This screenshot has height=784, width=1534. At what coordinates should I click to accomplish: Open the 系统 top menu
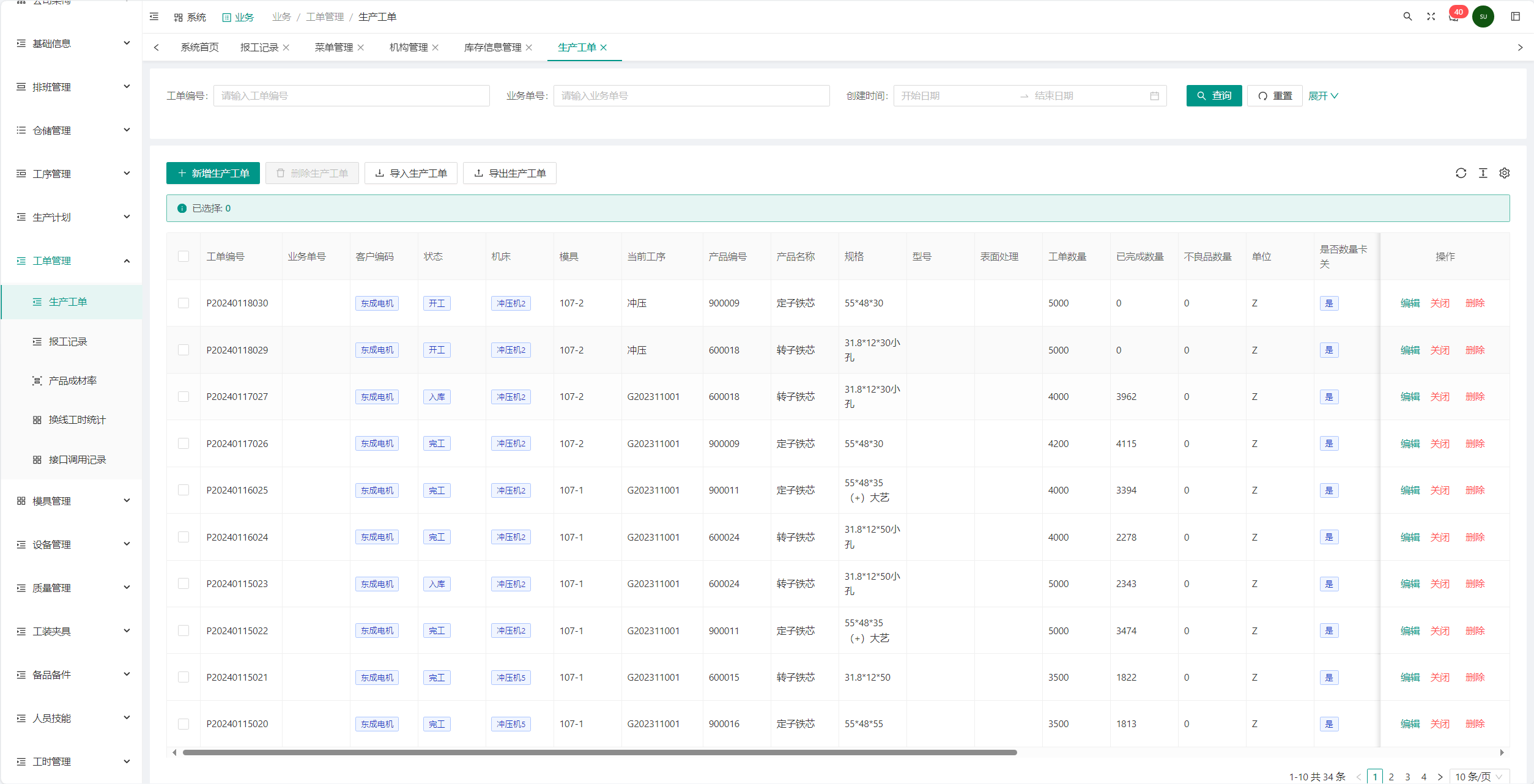pyautogui.click(x=190, y=17)
